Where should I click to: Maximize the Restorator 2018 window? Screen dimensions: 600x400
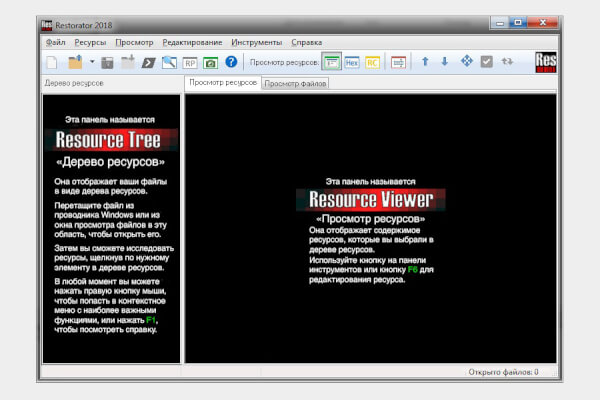pyautogui.click(x=518, y=23)
